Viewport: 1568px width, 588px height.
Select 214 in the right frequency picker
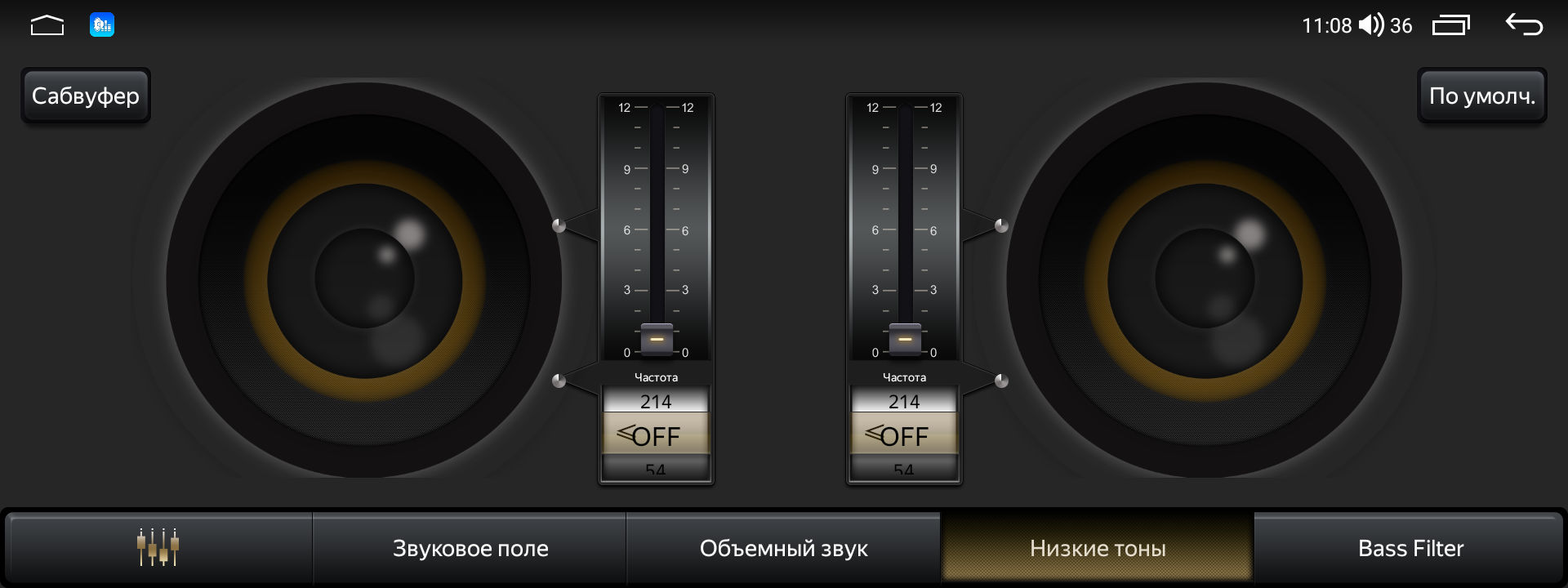[x=904, y=401]
